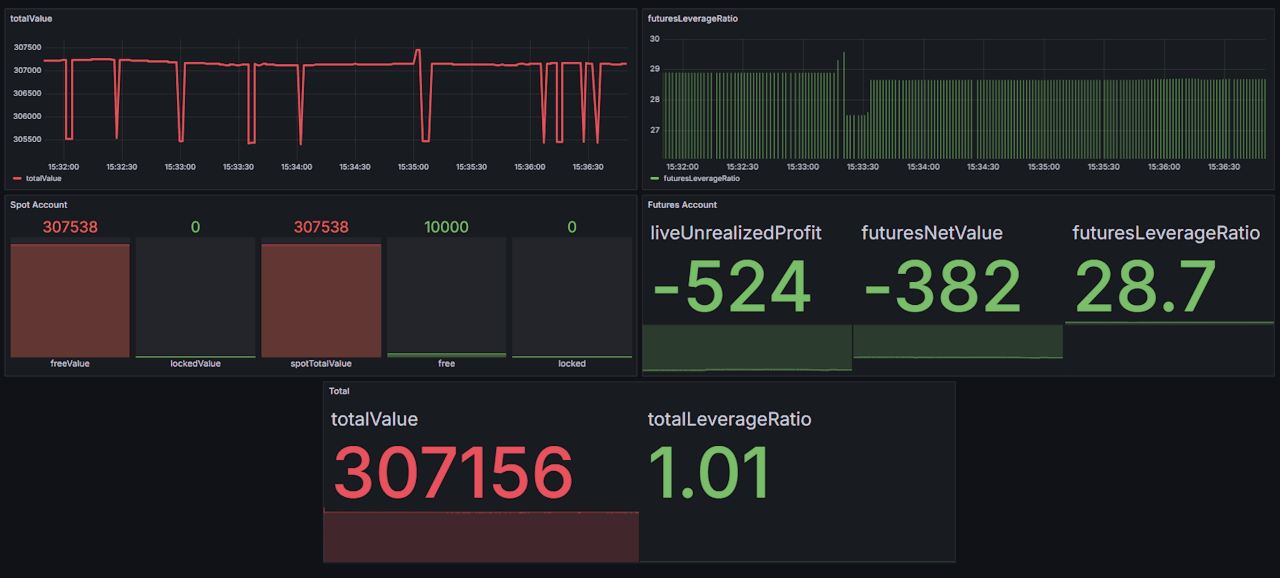Viewport: 1280px width, 578px height.
Task: Click 15:32:00 time tick in totalValue chart
Action: pos(63,167)
